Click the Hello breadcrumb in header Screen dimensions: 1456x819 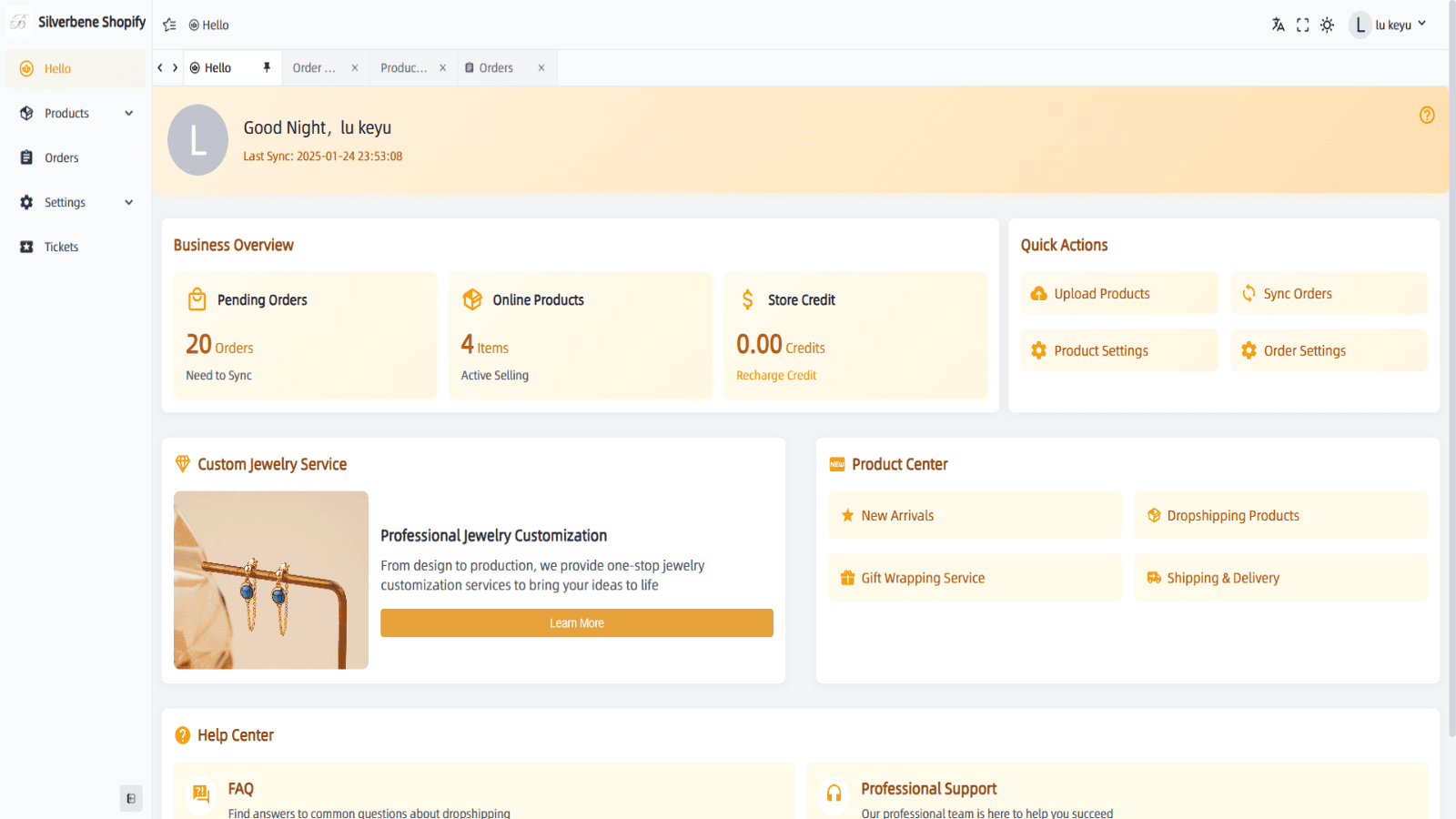click(x=208, y=25)
